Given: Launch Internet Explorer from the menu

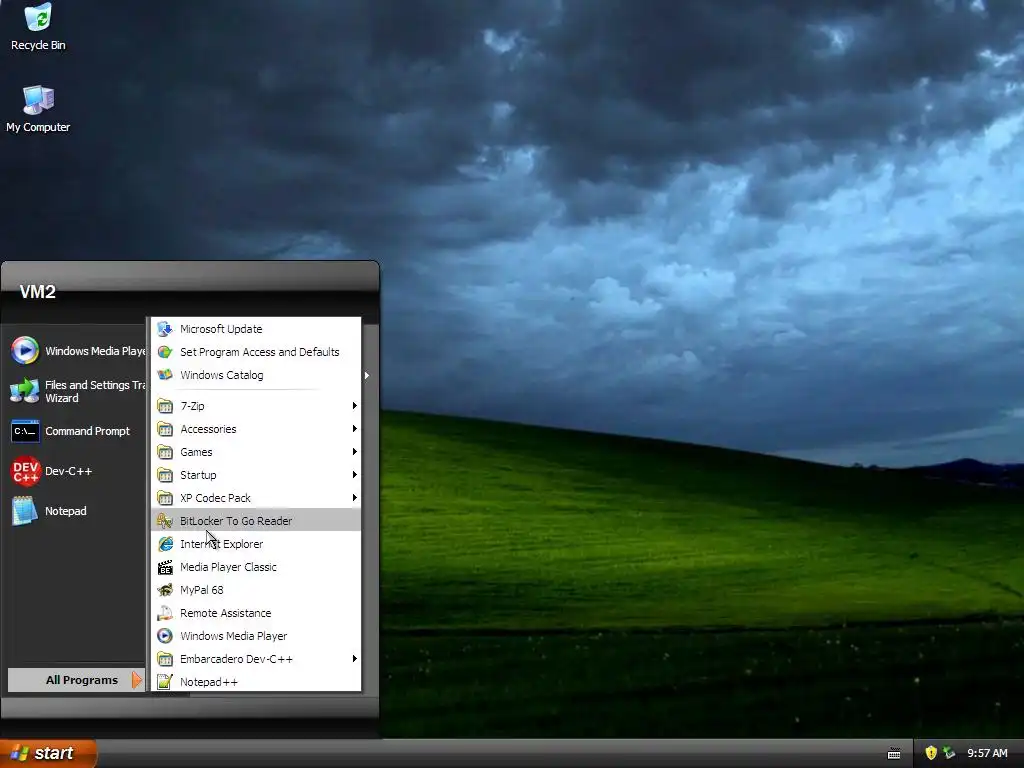Looking at the screenshot, I should point(256,544).
